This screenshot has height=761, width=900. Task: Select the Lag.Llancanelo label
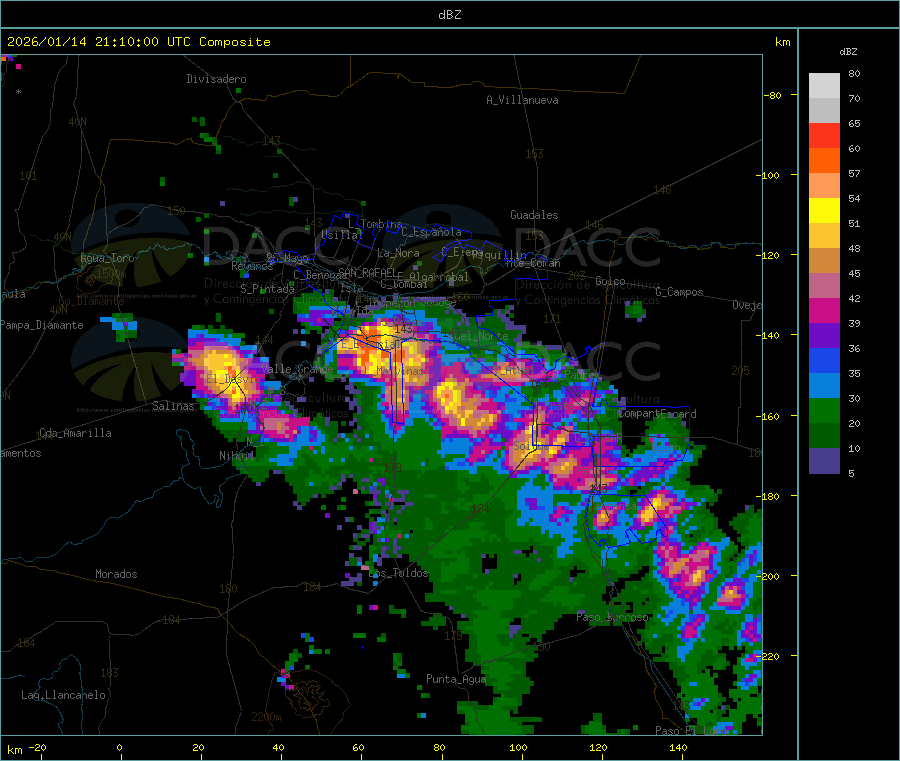click(64, 696)
